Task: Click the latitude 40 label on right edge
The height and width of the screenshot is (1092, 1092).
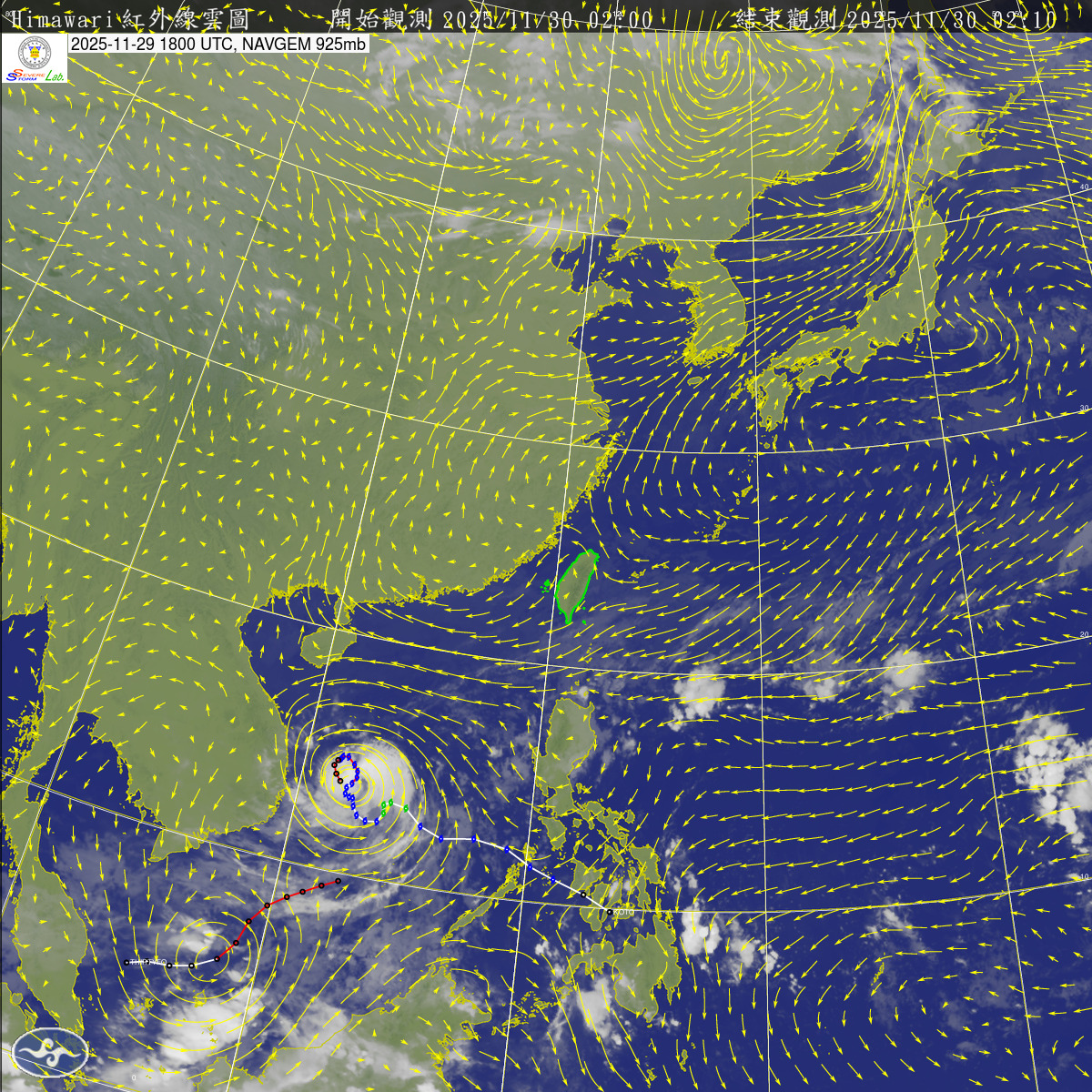Action: point(1084,187)
